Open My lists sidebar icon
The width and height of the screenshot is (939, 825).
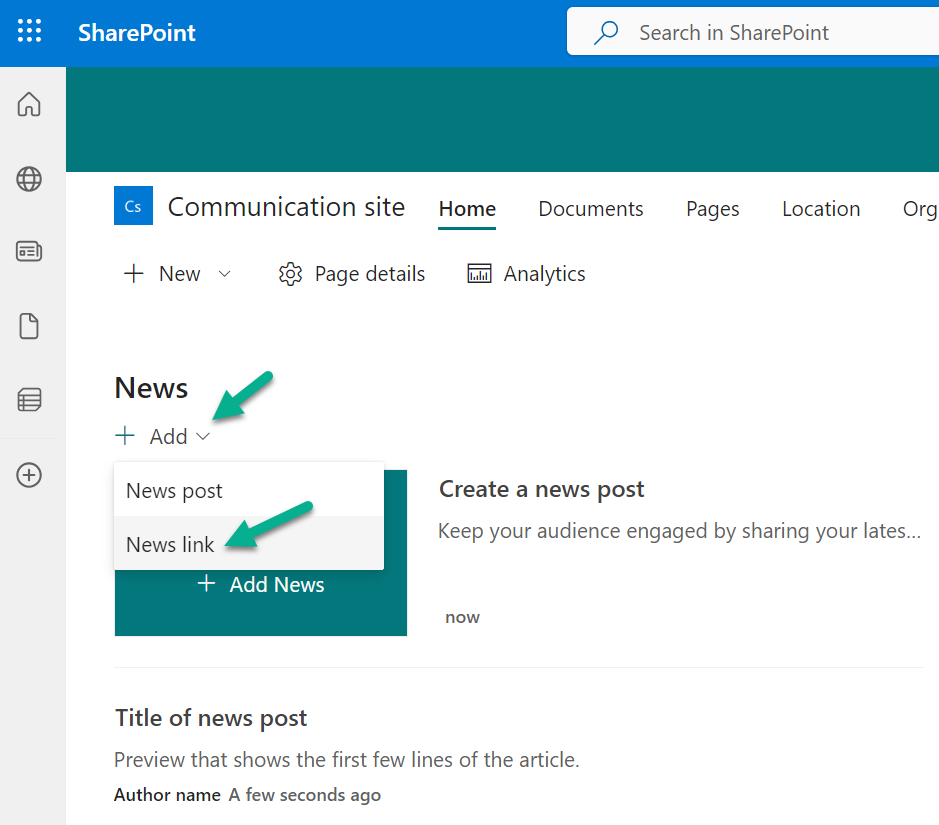(29, 400)
